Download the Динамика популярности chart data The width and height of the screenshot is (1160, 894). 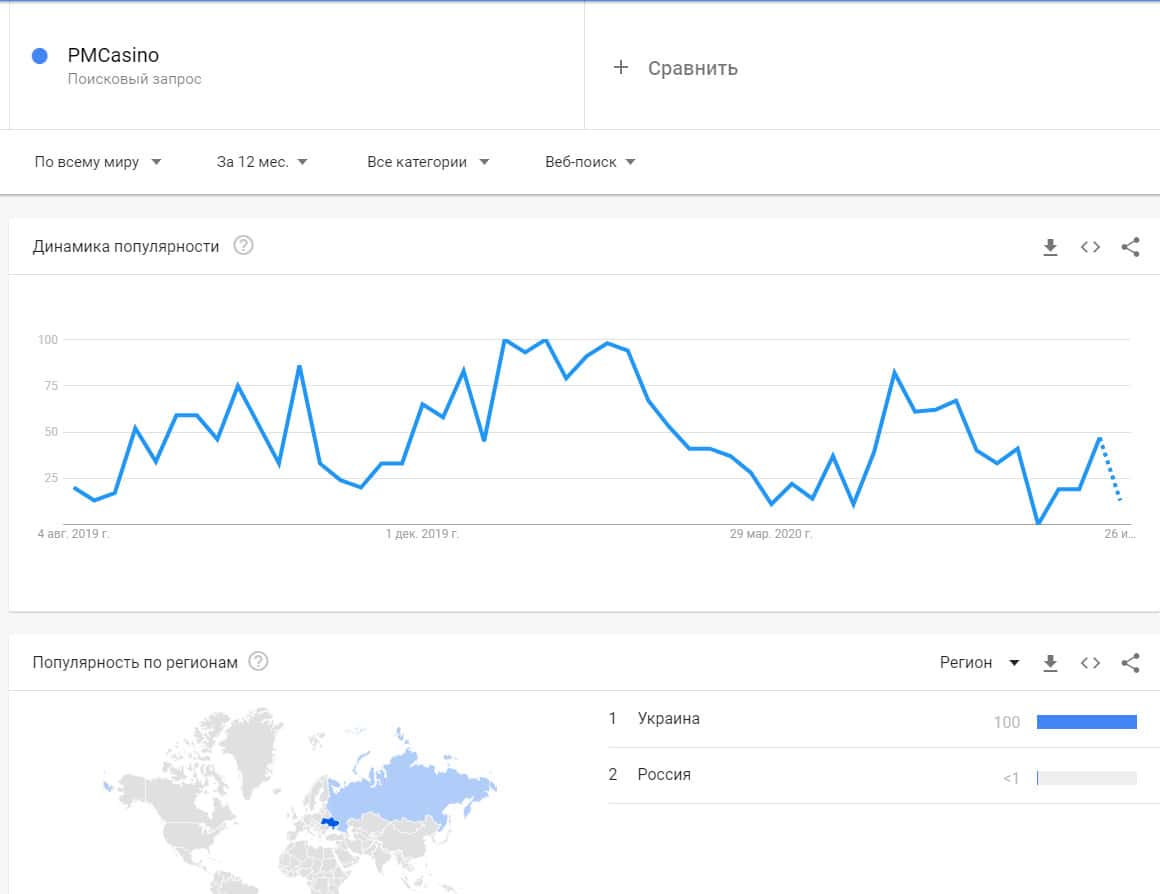click(1050, 247)
